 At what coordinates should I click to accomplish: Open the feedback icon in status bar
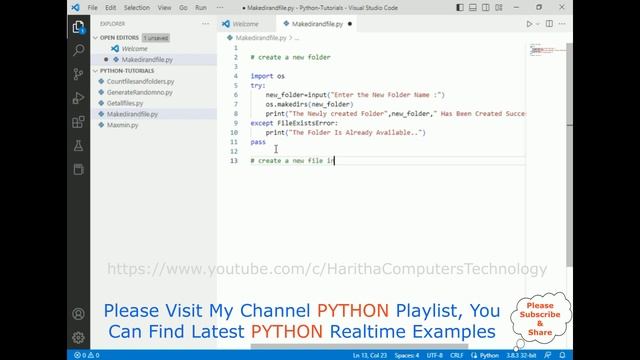click(548, 355)
